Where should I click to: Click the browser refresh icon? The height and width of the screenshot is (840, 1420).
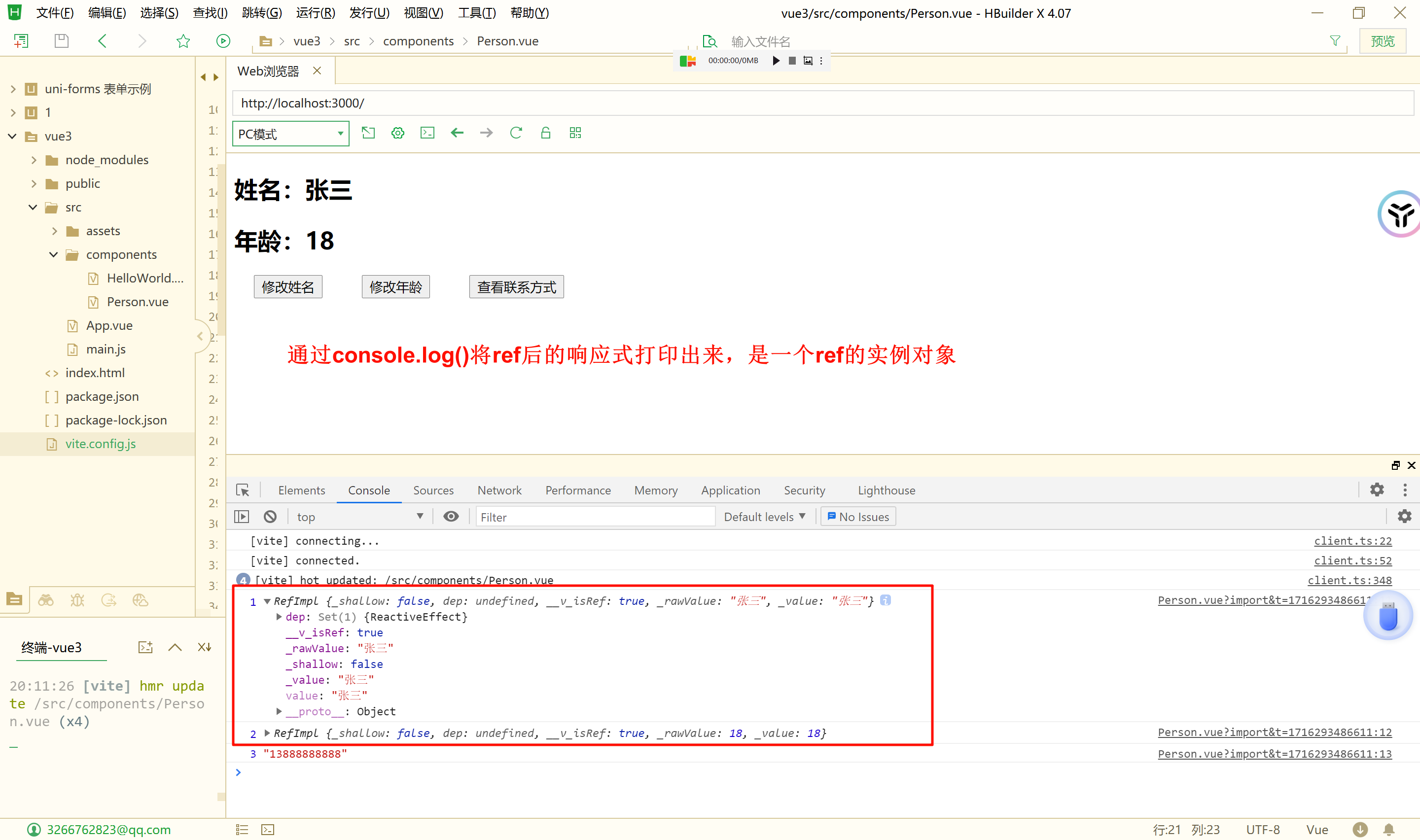coord(516,133)
